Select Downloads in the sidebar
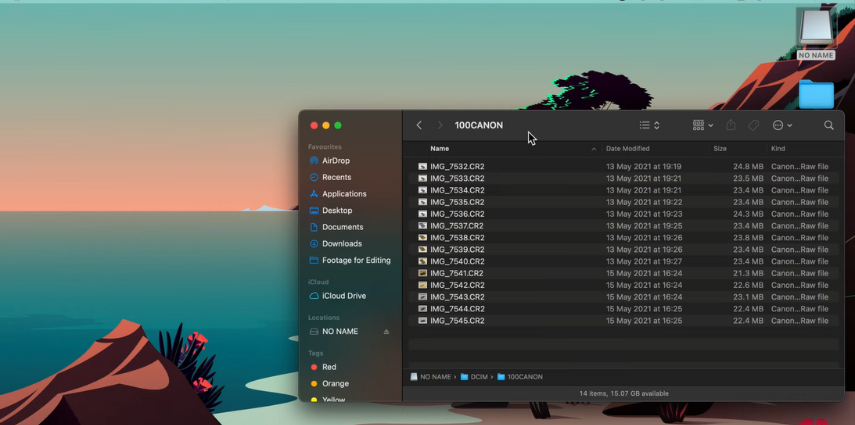 click(341, 243)
